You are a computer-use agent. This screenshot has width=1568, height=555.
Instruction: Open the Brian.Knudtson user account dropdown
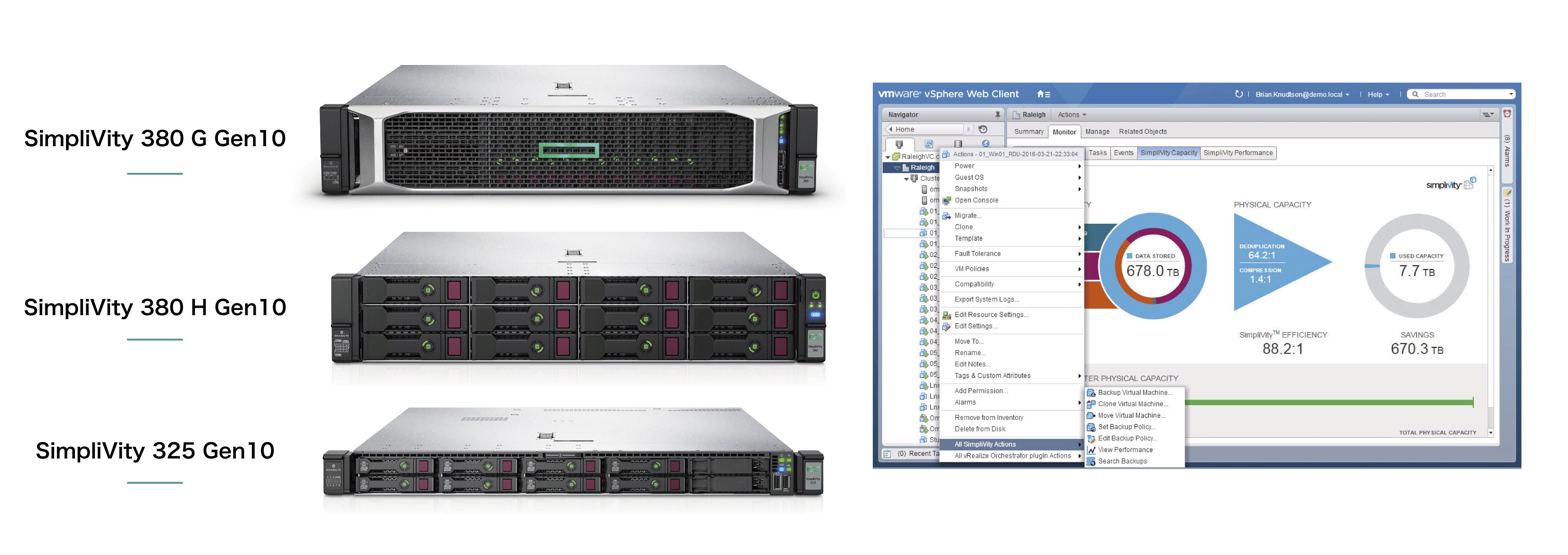[1302, 94]
